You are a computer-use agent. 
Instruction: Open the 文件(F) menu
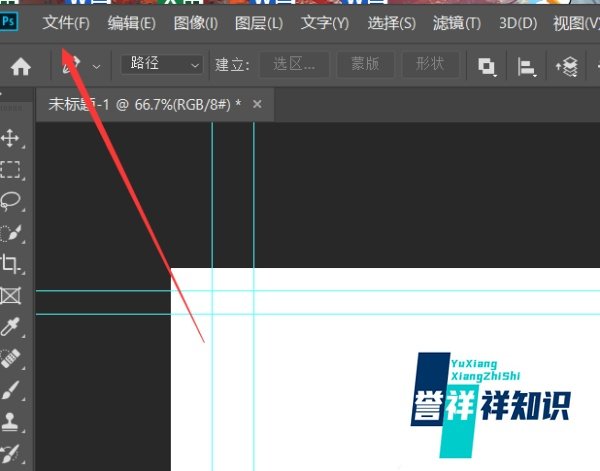[66, 23]
